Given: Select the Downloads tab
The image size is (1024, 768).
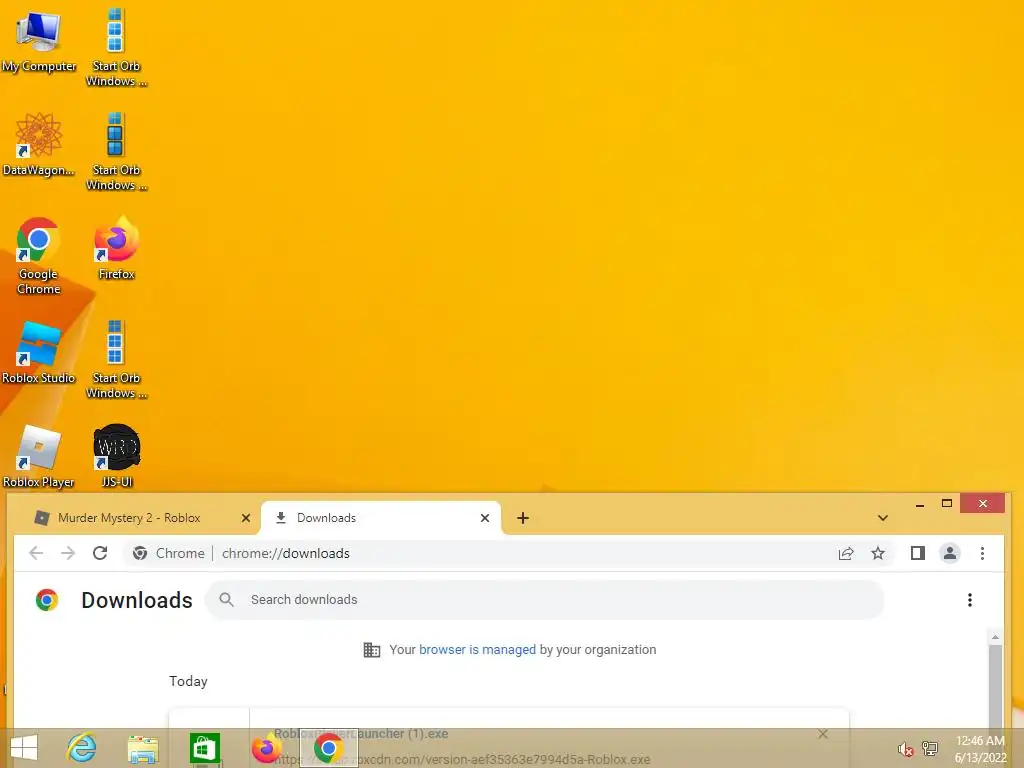Looking at the screenshot, I should pos(380,518).
